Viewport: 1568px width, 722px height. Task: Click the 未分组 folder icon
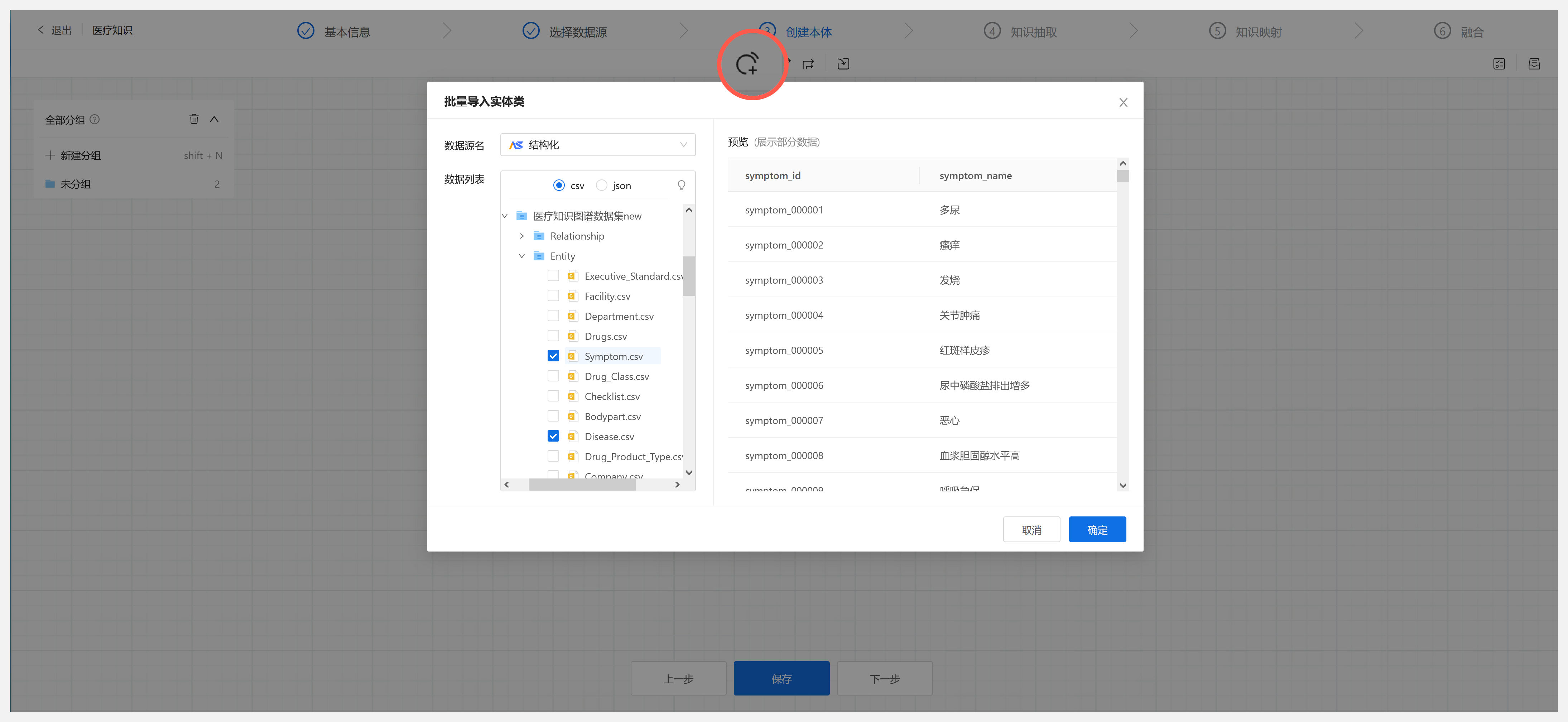click(x=50, y=184)
